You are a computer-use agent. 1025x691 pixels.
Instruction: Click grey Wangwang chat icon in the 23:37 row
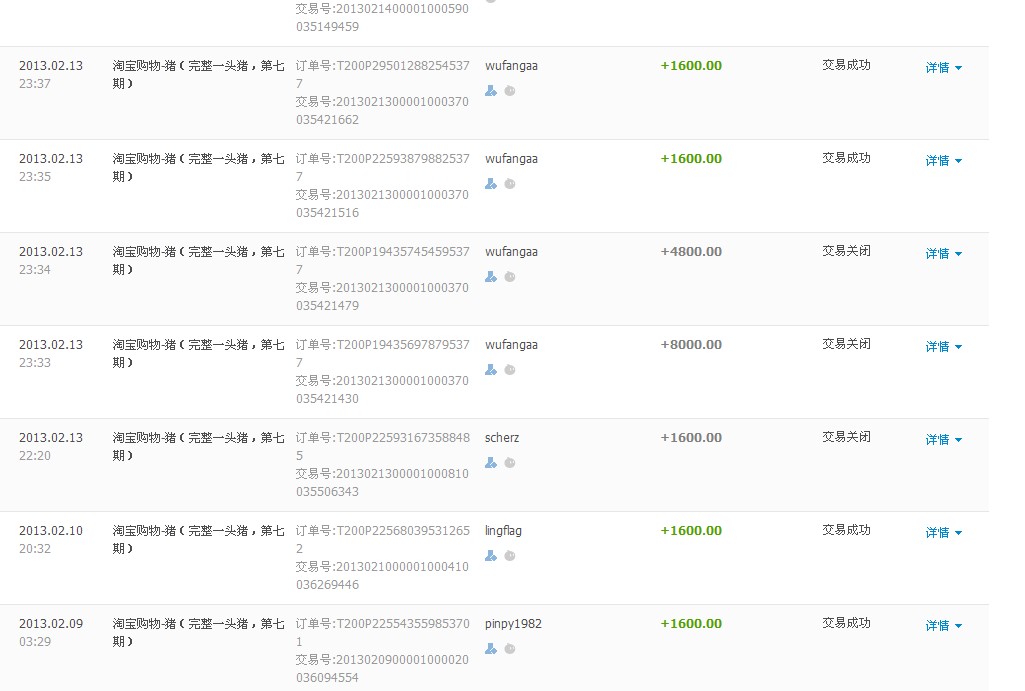click(x=509, y=91)
